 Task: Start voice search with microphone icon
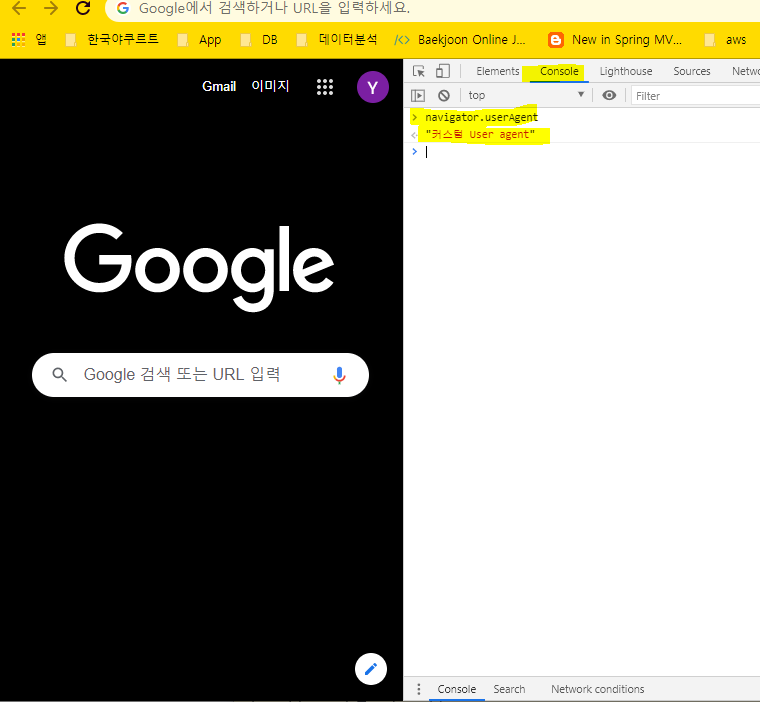pos(339,375)
